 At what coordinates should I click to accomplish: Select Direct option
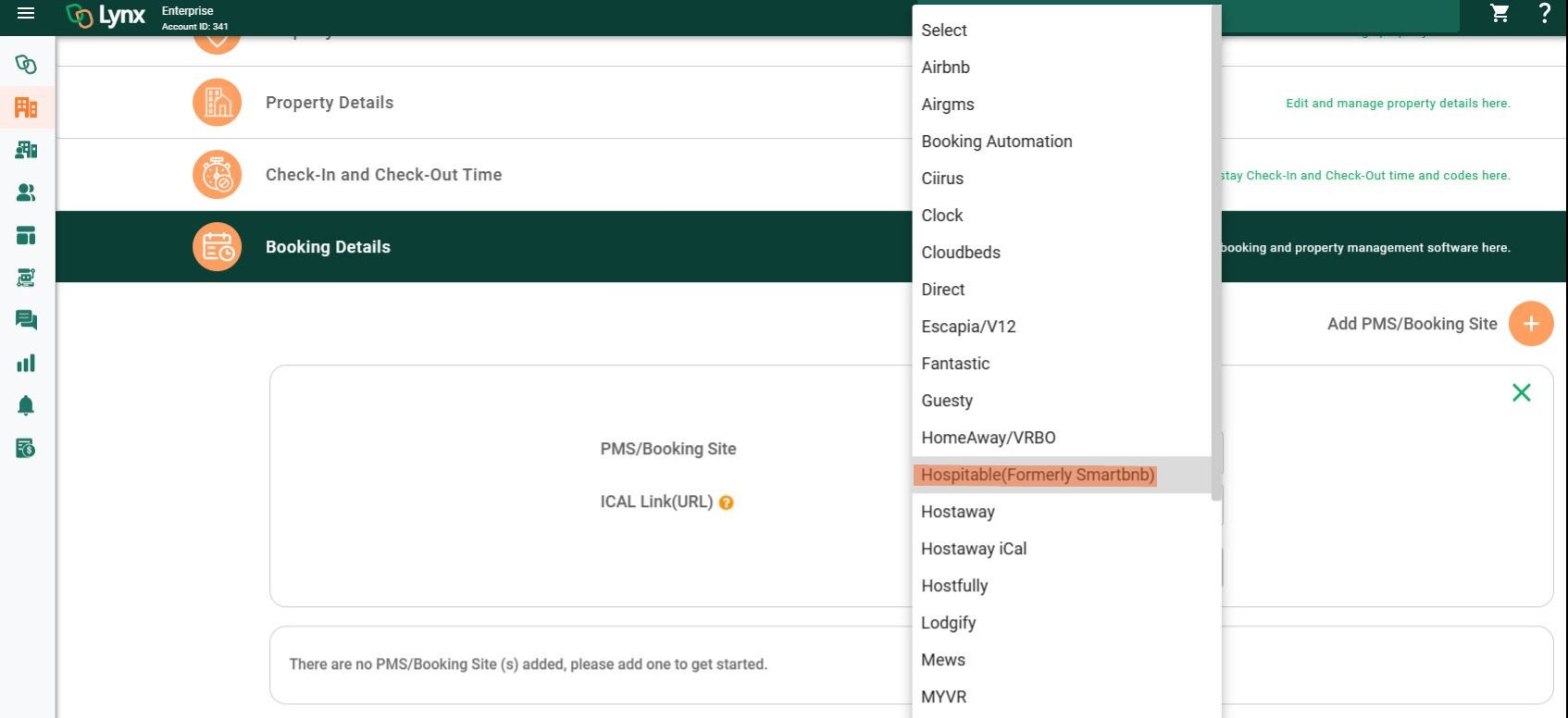[1062, 290]
